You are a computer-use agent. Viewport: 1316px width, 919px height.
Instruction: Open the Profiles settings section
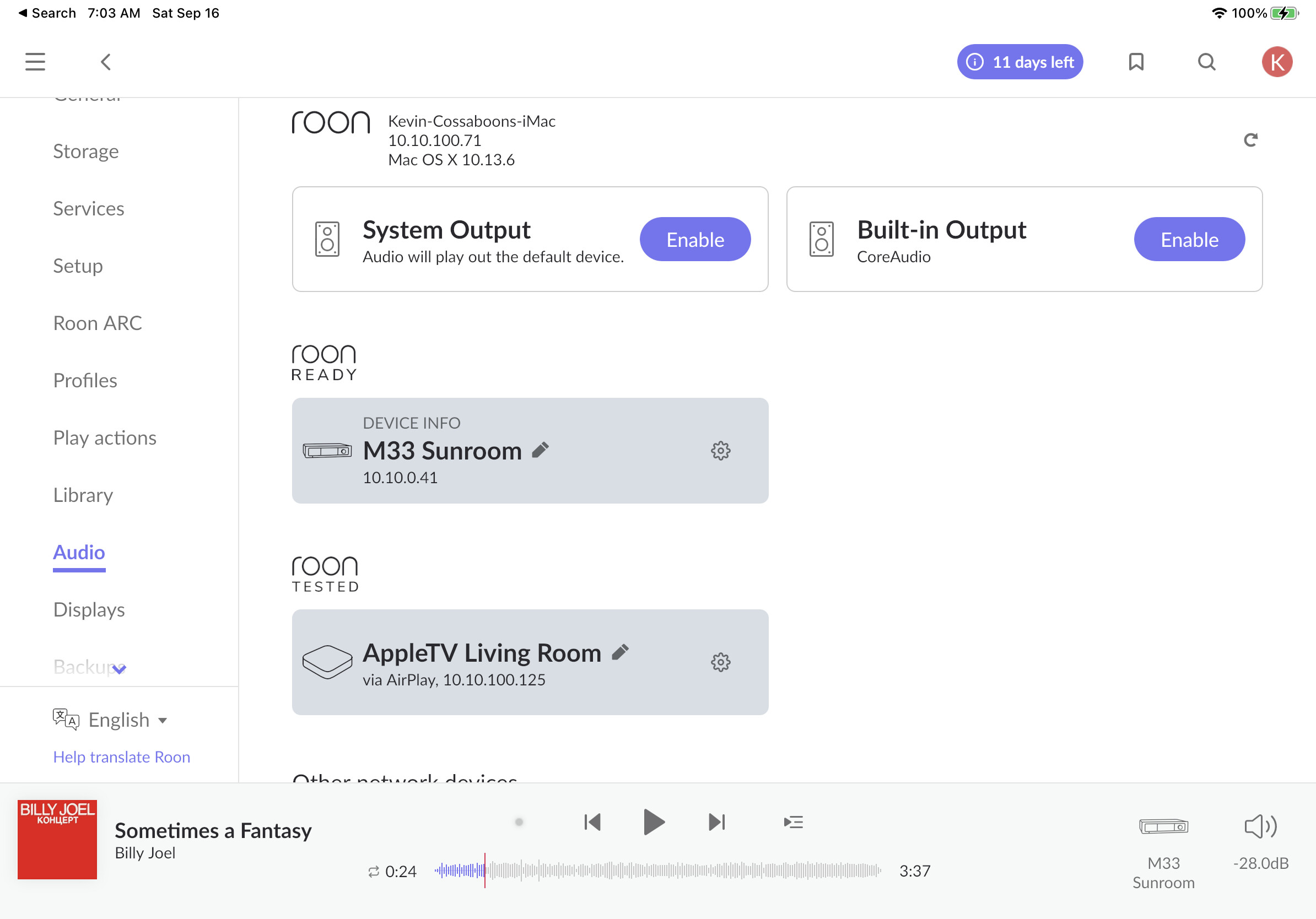[85, 380]
